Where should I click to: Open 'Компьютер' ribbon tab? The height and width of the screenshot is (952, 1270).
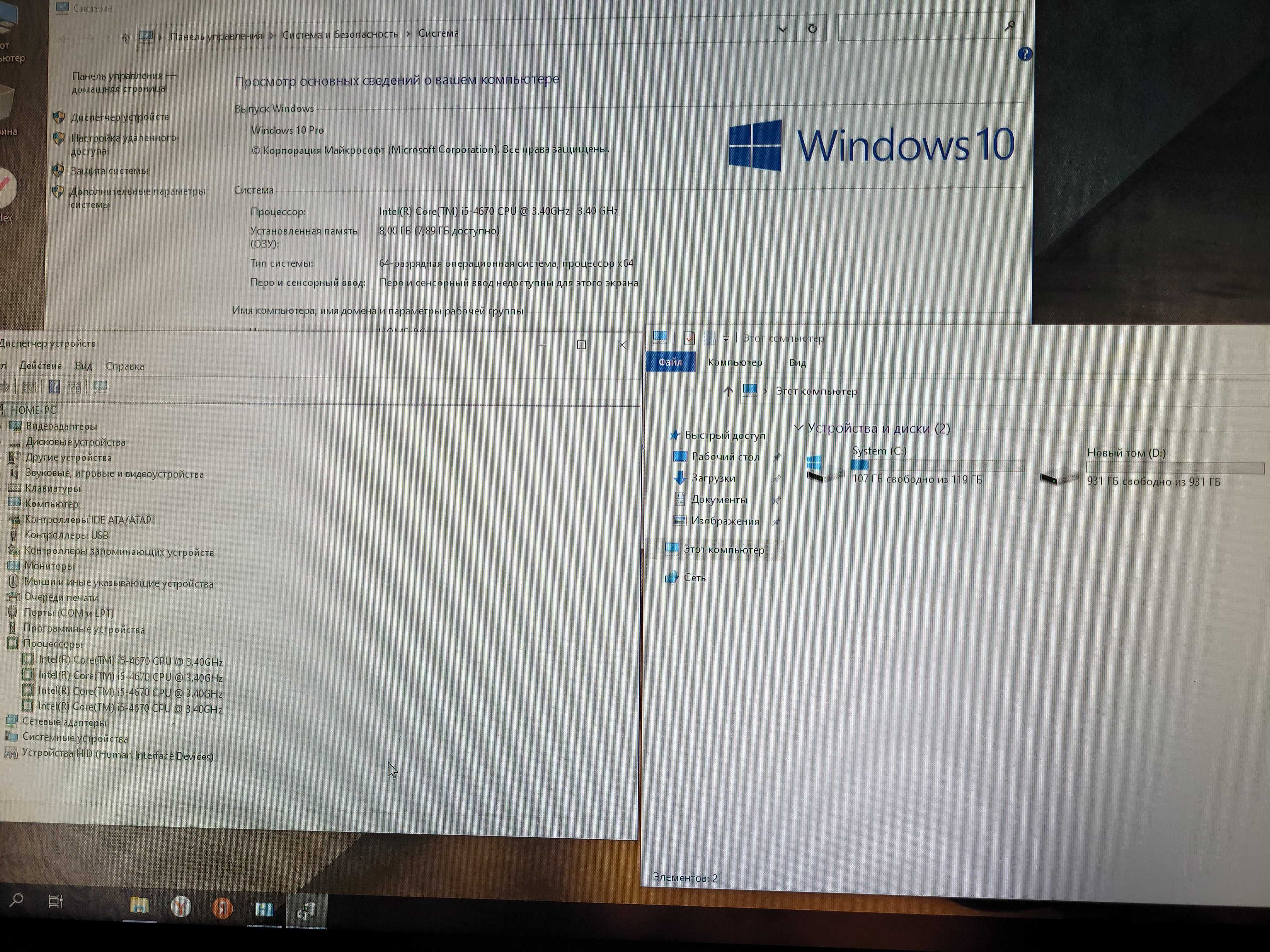(x=735, y=363)
